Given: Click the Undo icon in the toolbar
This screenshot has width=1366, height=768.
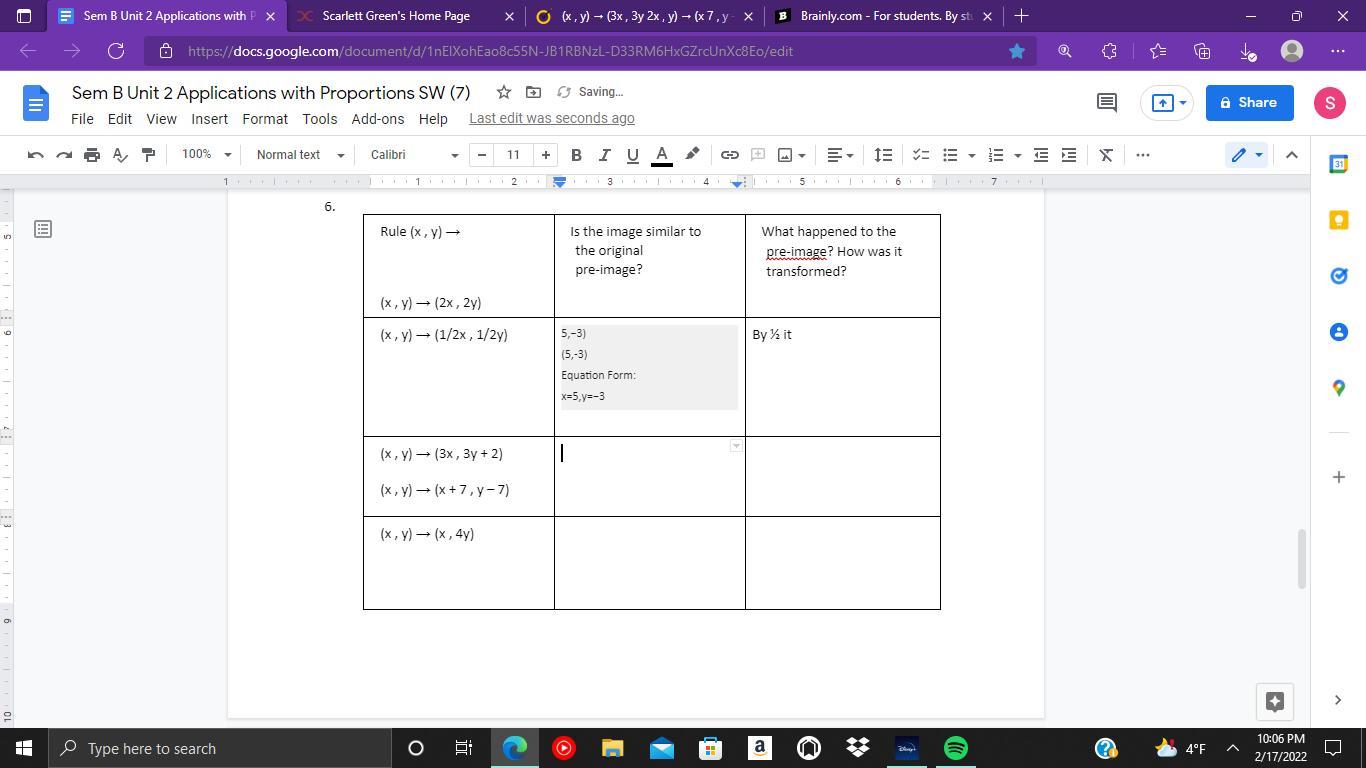Looking at the screenshot, I should pyautogui.click(x=35, y=155).
